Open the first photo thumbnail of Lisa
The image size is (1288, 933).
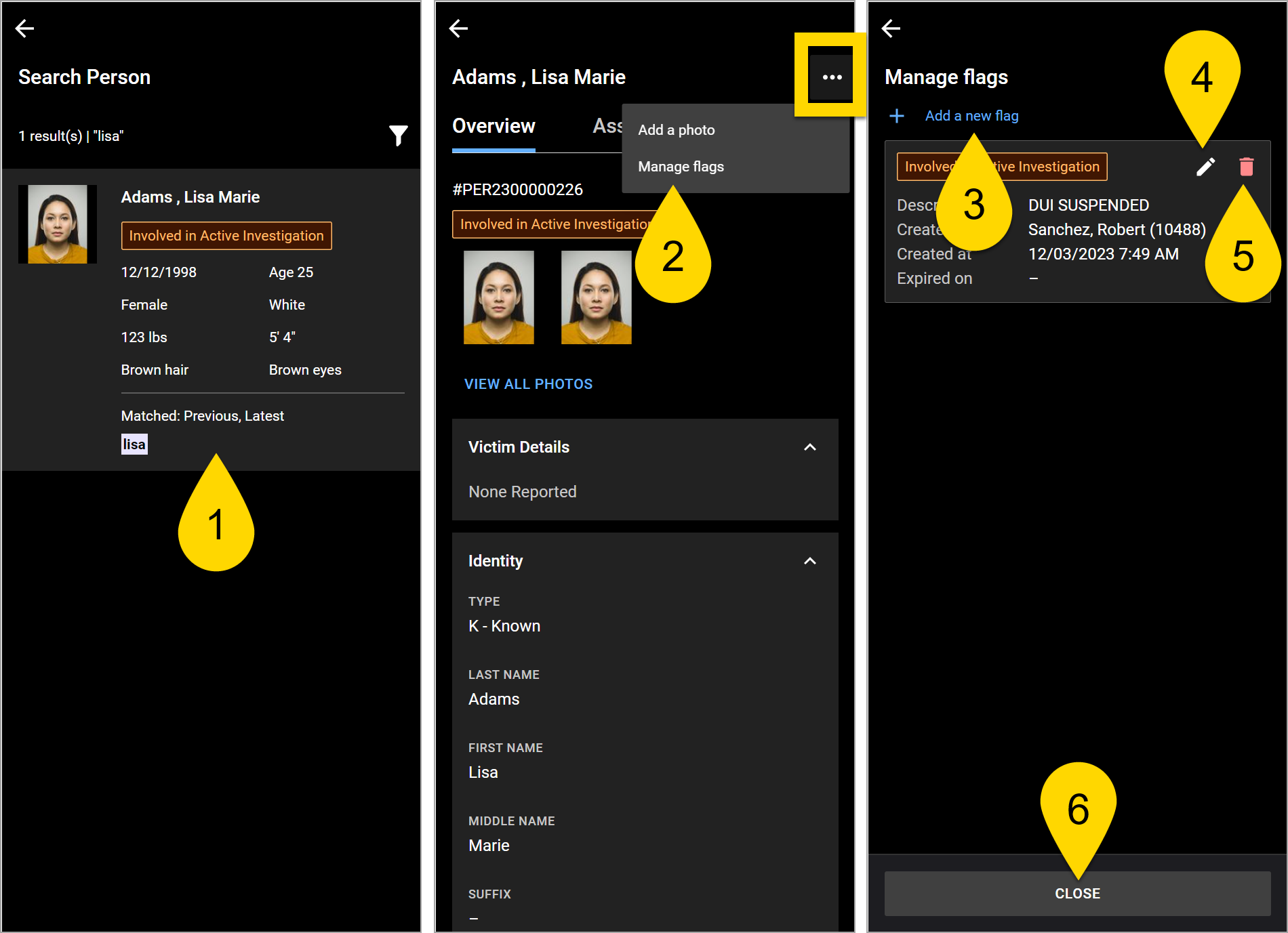point(499,297)
